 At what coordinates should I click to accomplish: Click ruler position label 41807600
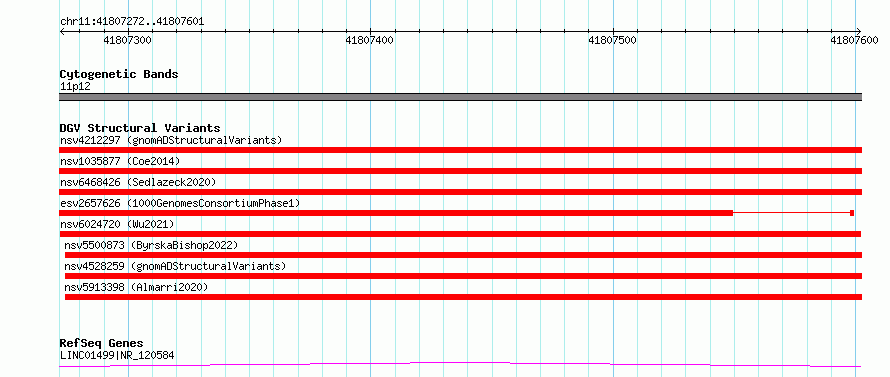tap(854, 40)
